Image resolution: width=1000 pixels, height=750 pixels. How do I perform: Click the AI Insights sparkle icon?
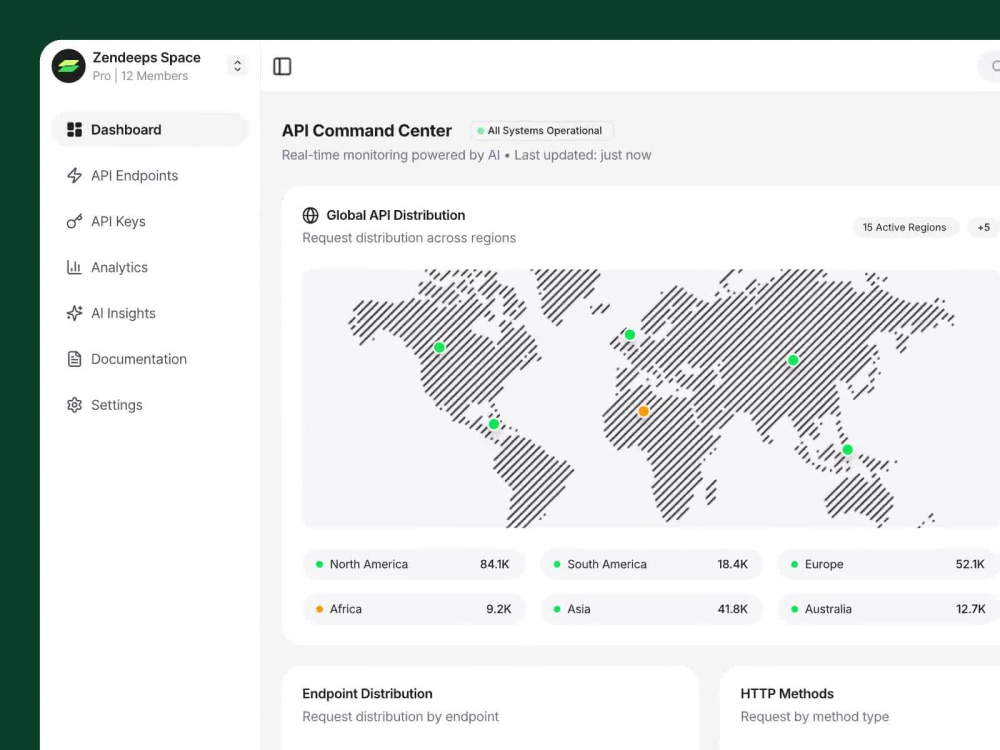point(75,313)
